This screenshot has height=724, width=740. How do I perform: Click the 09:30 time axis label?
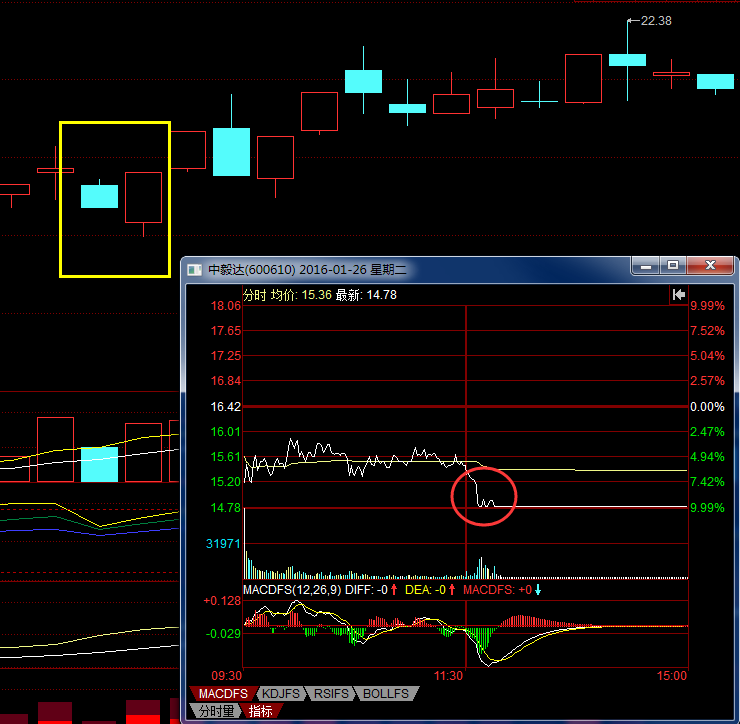pos(227,676)
